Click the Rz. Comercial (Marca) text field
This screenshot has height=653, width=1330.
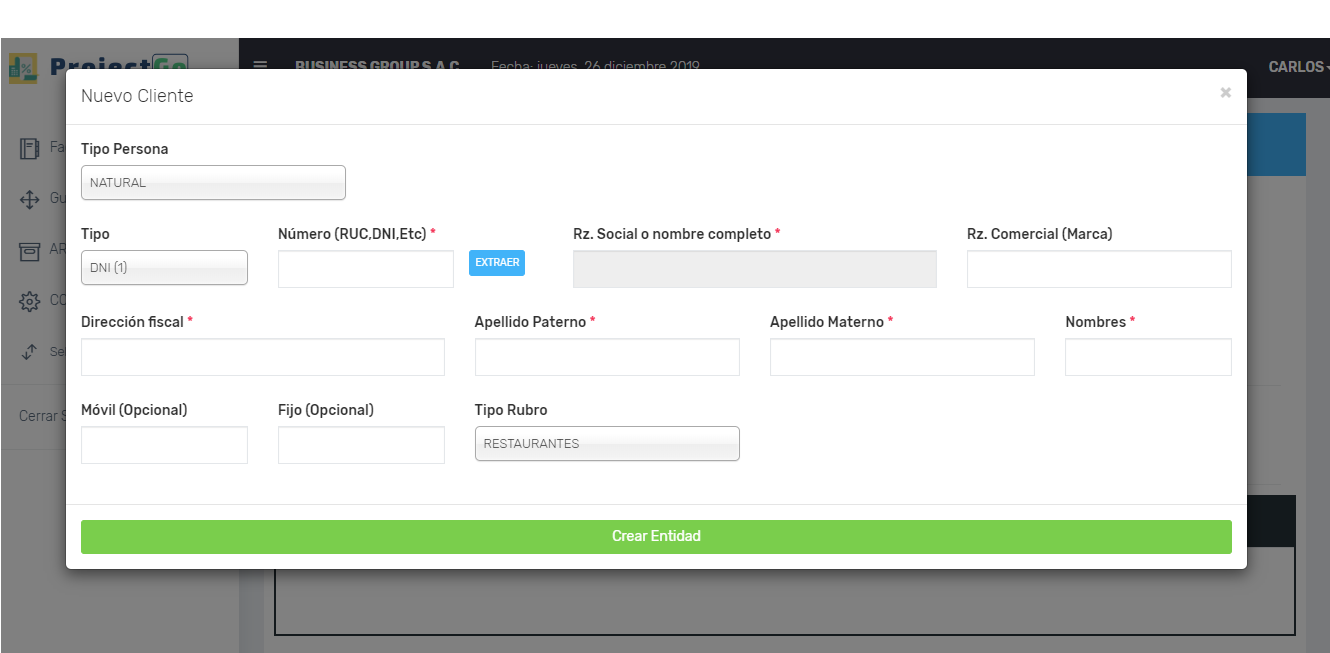(x=1098, y=269)
